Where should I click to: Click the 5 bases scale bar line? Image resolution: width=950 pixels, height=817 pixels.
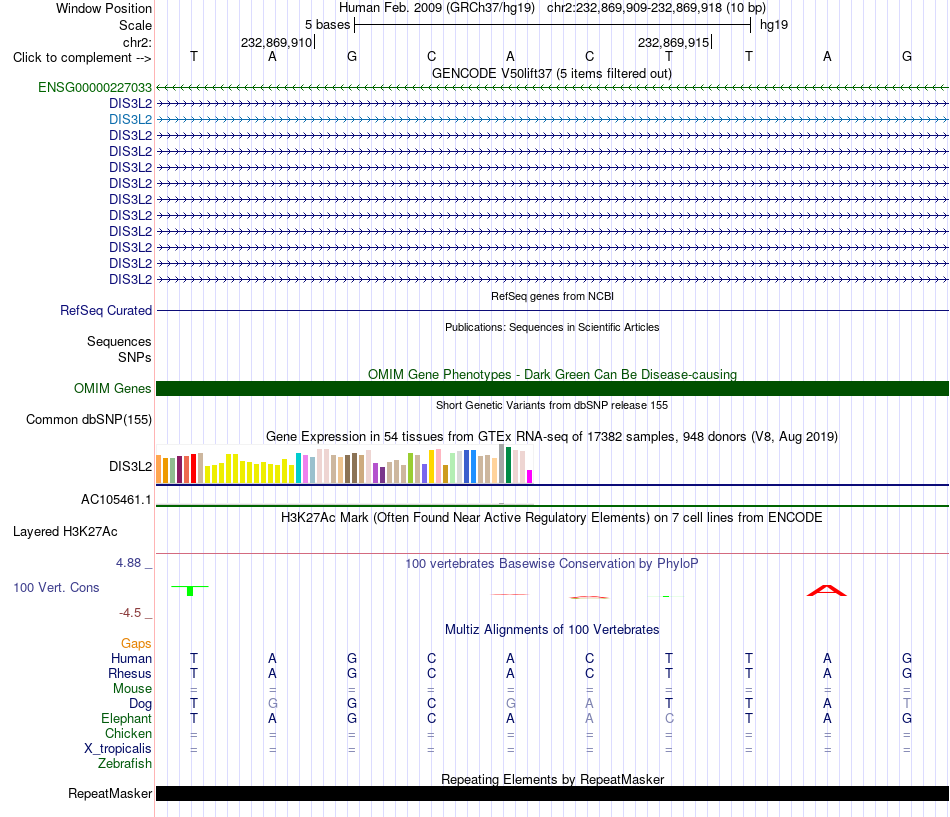point(552,25)
